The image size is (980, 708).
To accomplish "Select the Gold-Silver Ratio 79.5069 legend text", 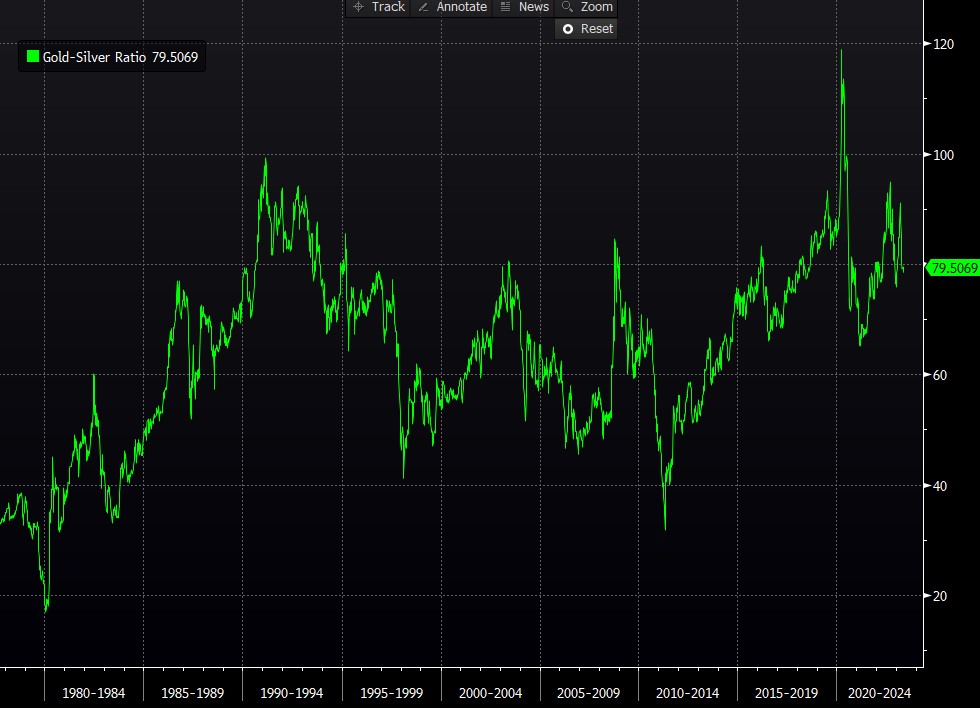I will click(x=120, y=57).
